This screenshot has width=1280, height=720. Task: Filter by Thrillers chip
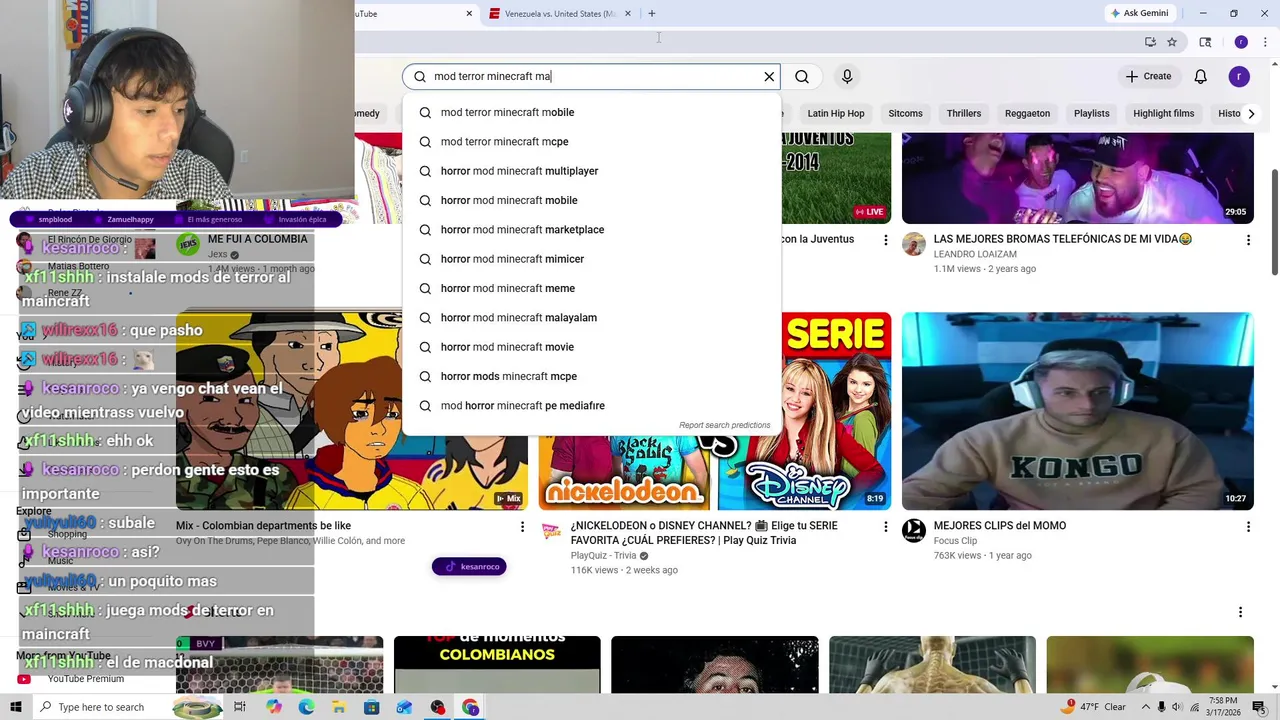pos(964,113)
